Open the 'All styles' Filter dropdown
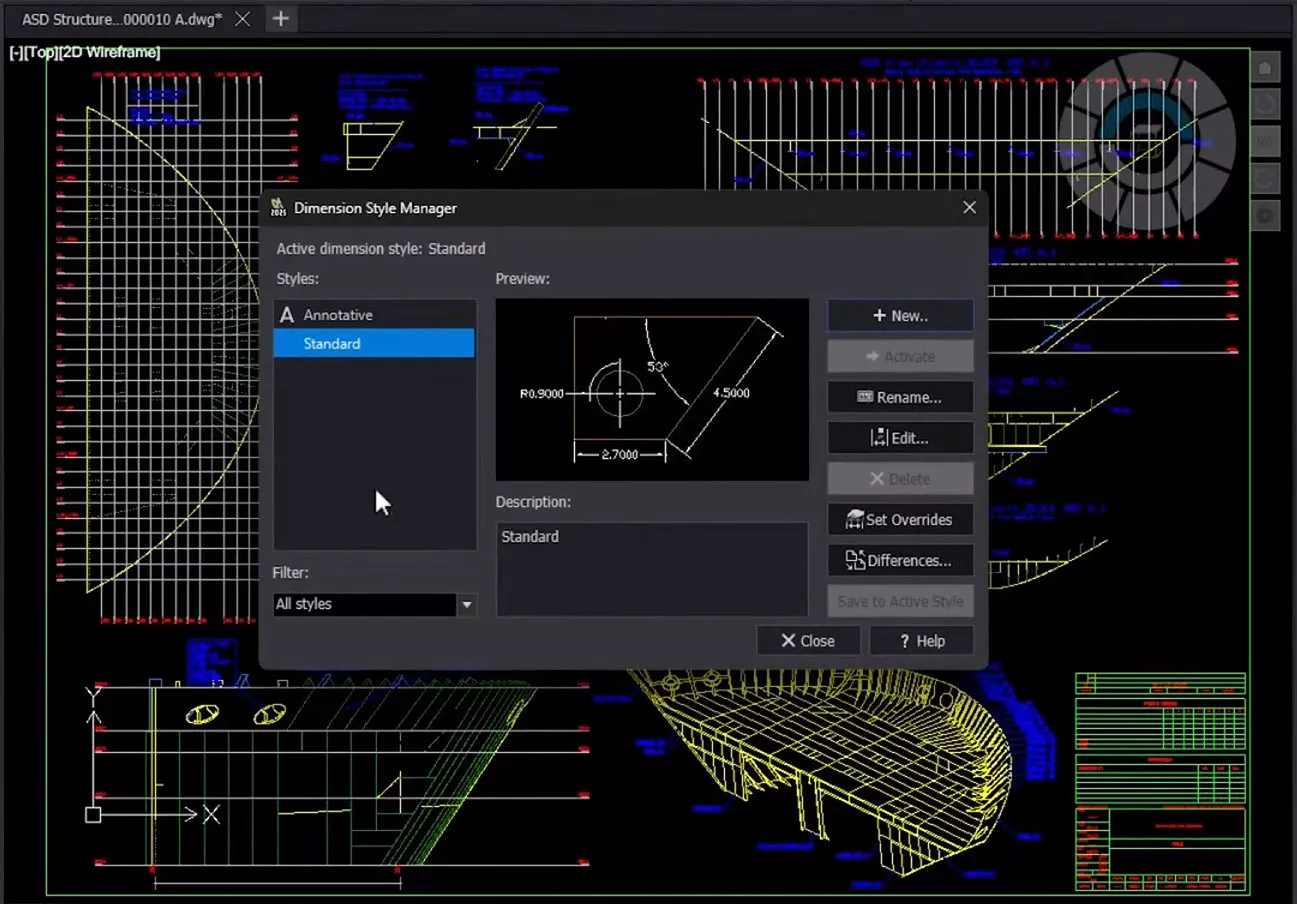The image size is (1297, 904). (x=466, y=604)
